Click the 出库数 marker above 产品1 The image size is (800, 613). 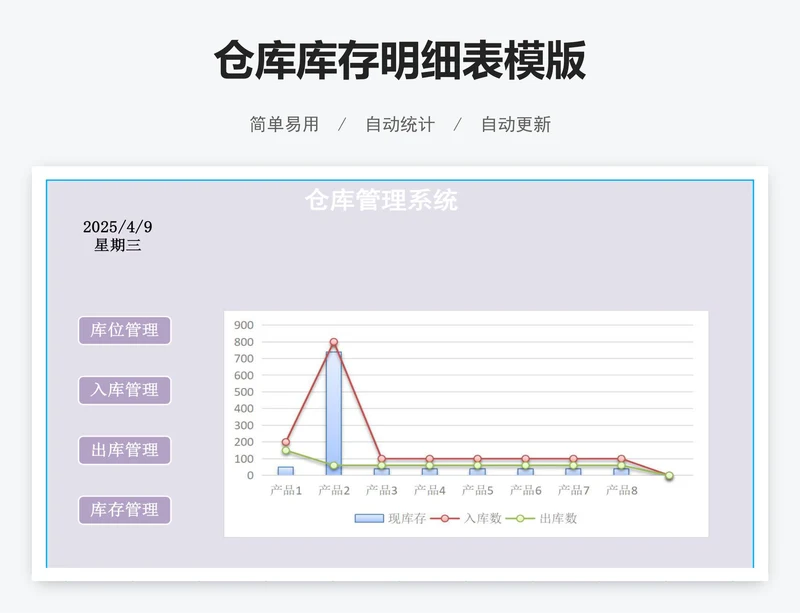tap(286, 451)
